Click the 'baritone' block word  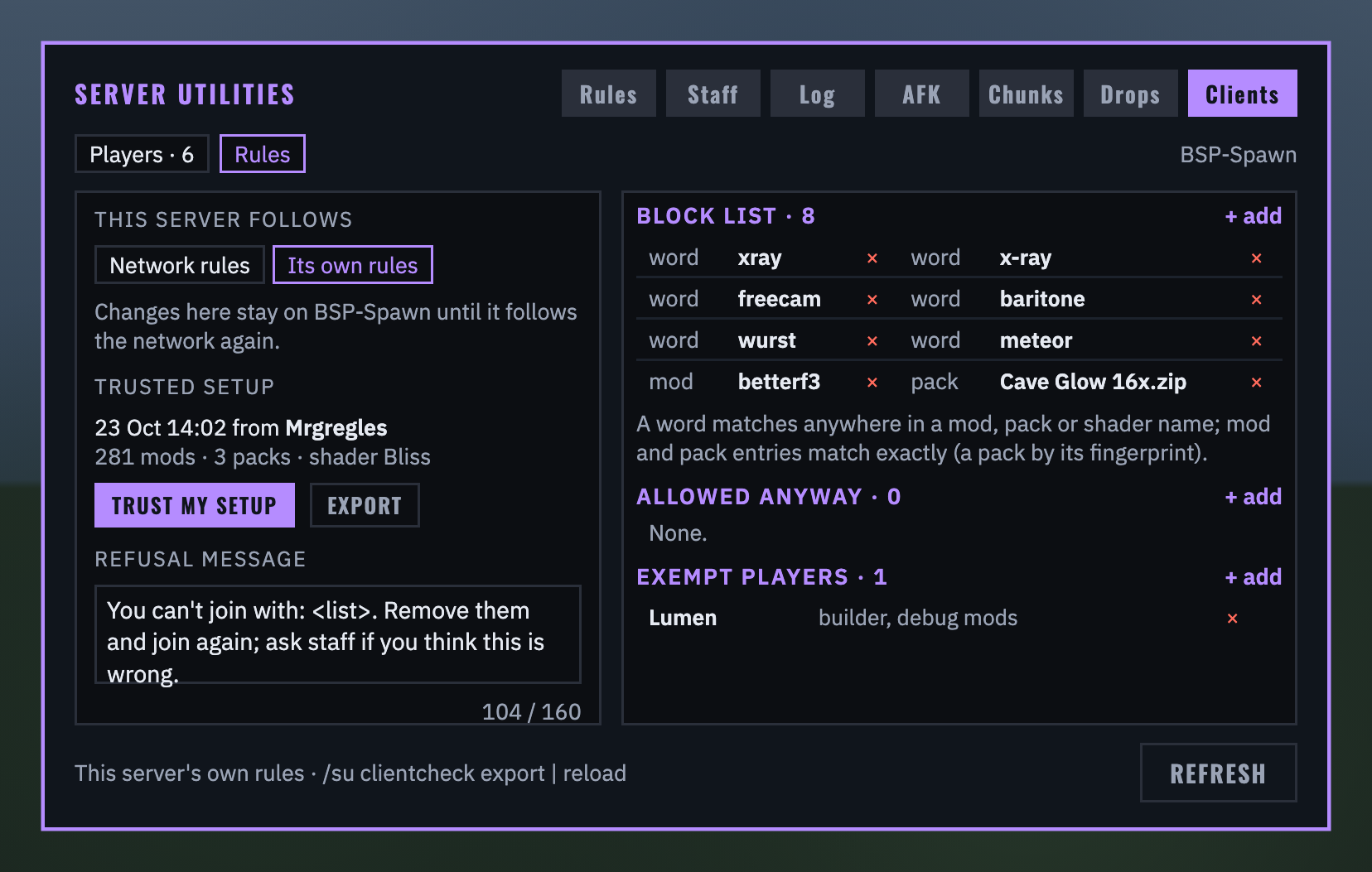[1042, 299]
